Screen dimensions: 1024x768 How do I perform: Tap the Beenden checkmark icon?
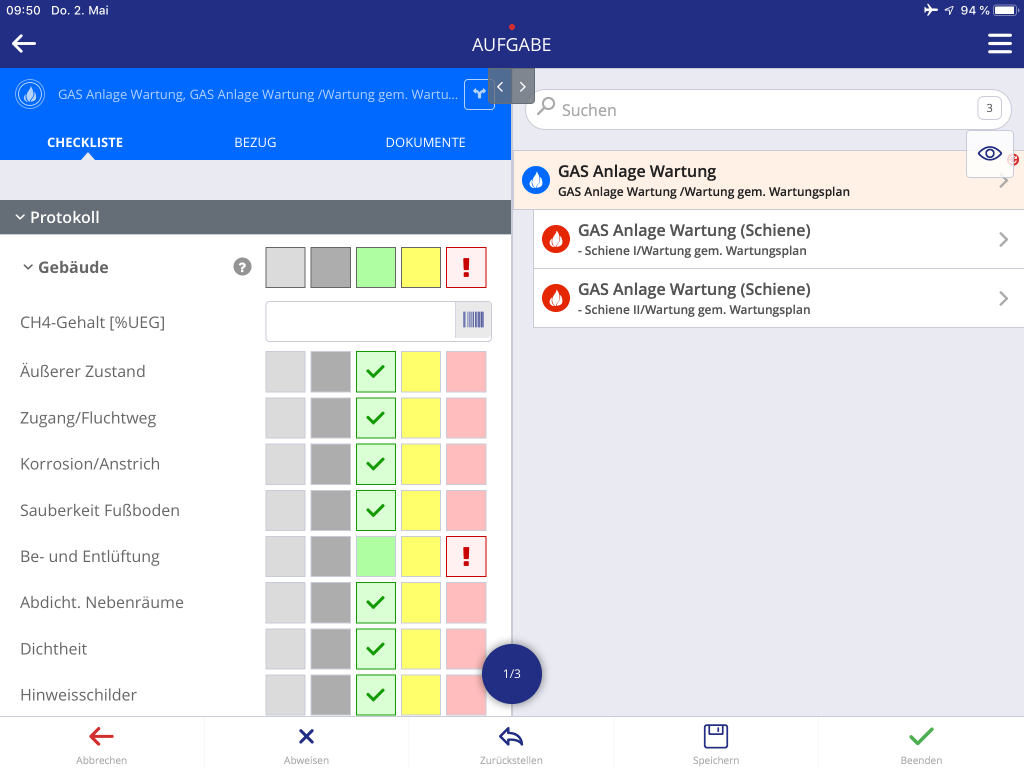[920, 737]
